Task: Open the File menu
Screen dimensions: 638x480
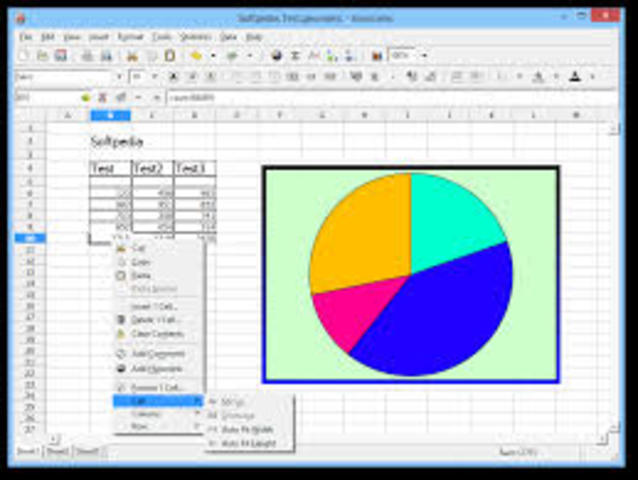Action: 26,37
